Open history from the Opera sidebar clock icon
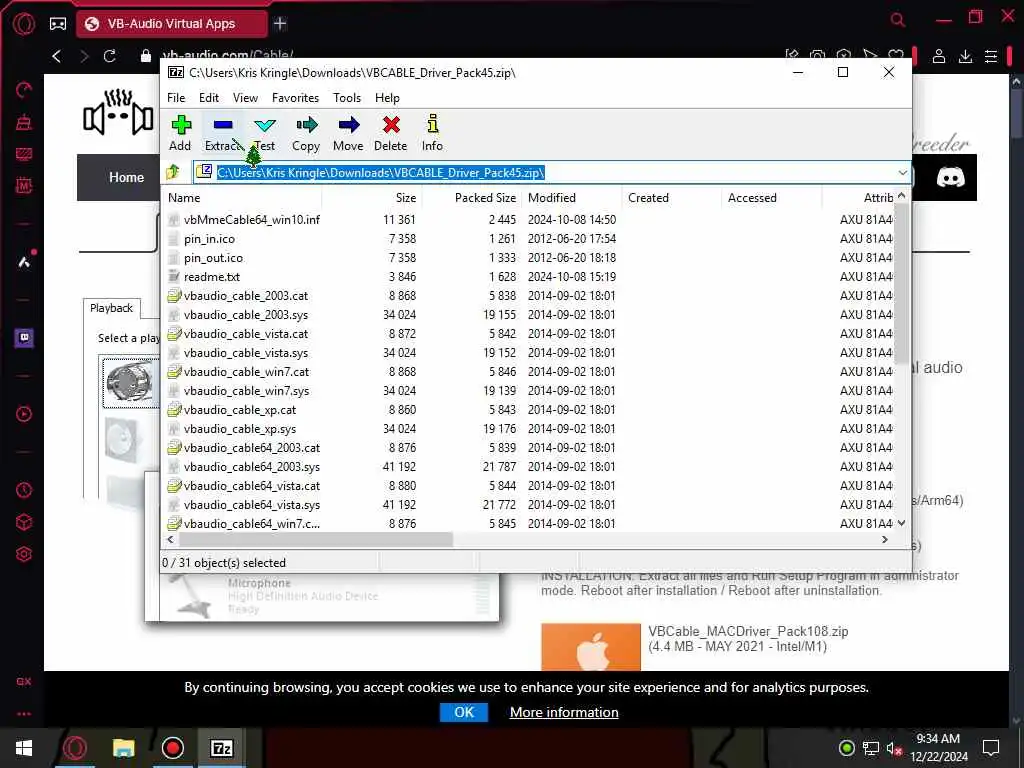 click(x=24, y=490)
